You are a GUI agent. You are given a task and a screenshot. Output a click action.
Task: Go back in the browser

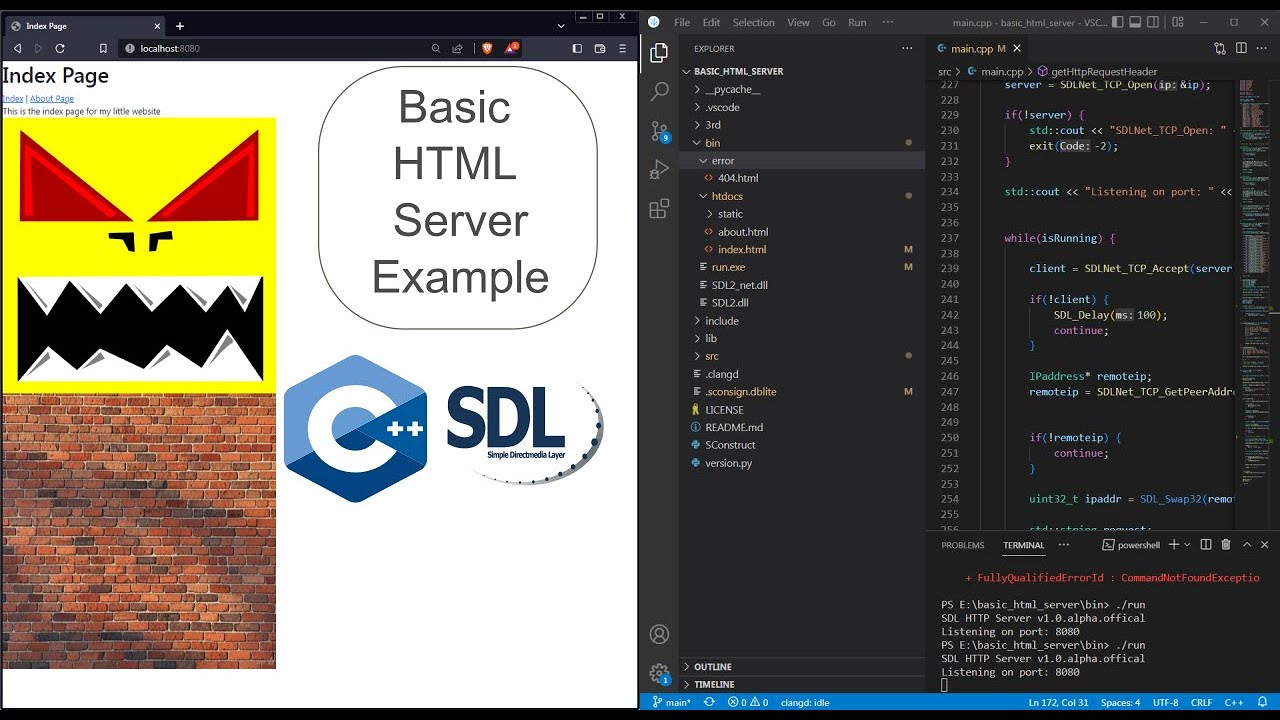point(17,48)
